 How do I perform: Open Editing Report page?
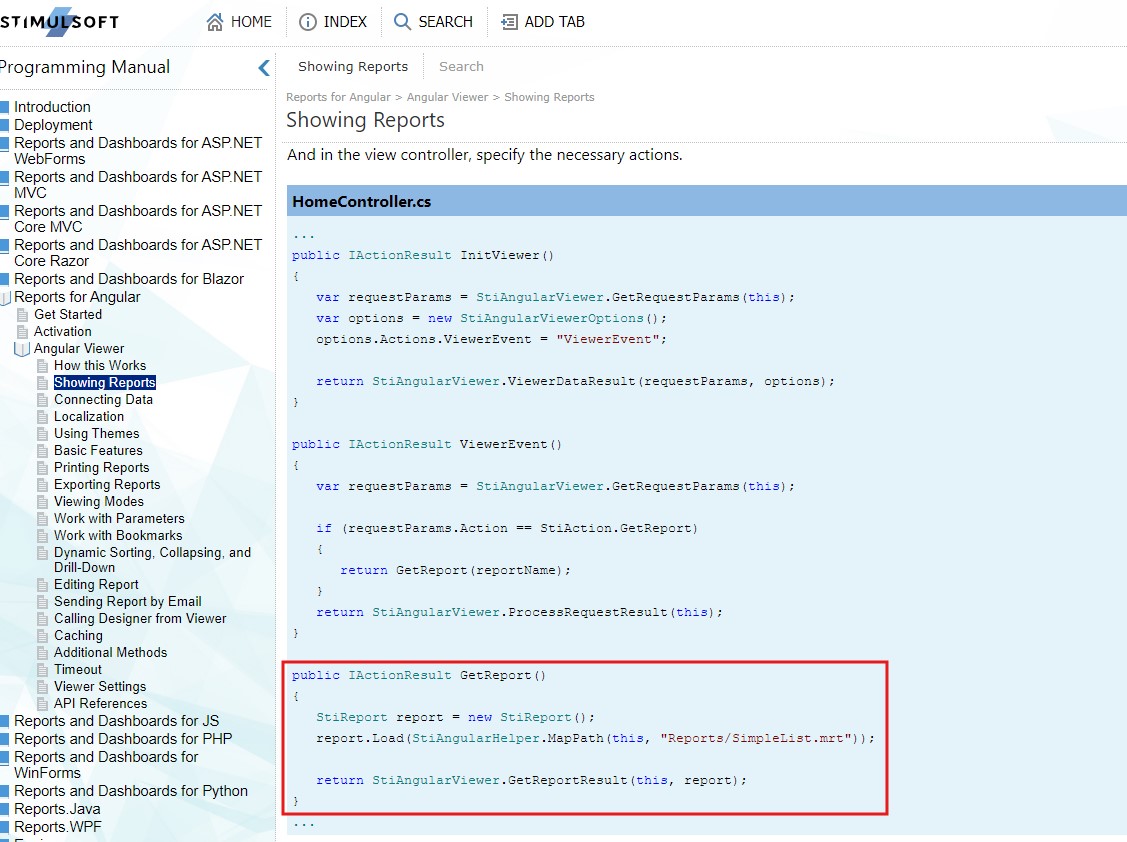point(96,585)
